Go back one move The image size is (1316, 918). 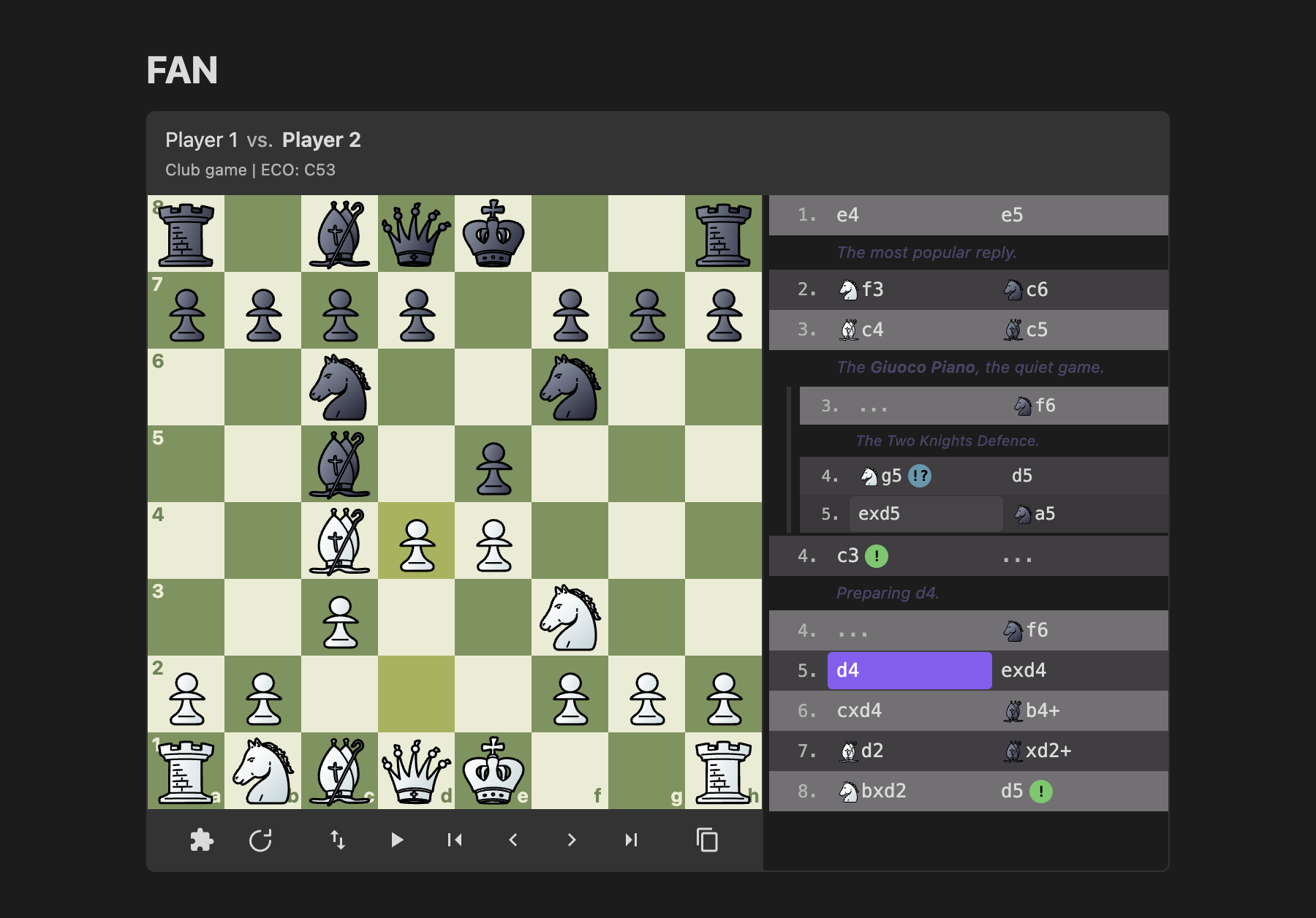513,840
